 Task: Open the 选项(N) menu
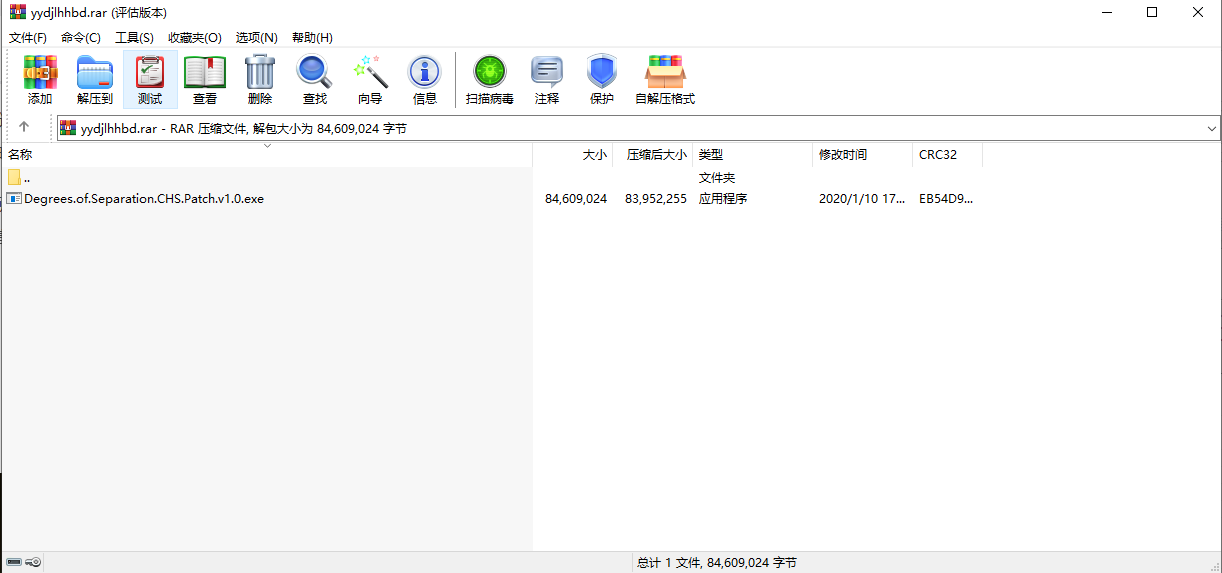[256, 37]
